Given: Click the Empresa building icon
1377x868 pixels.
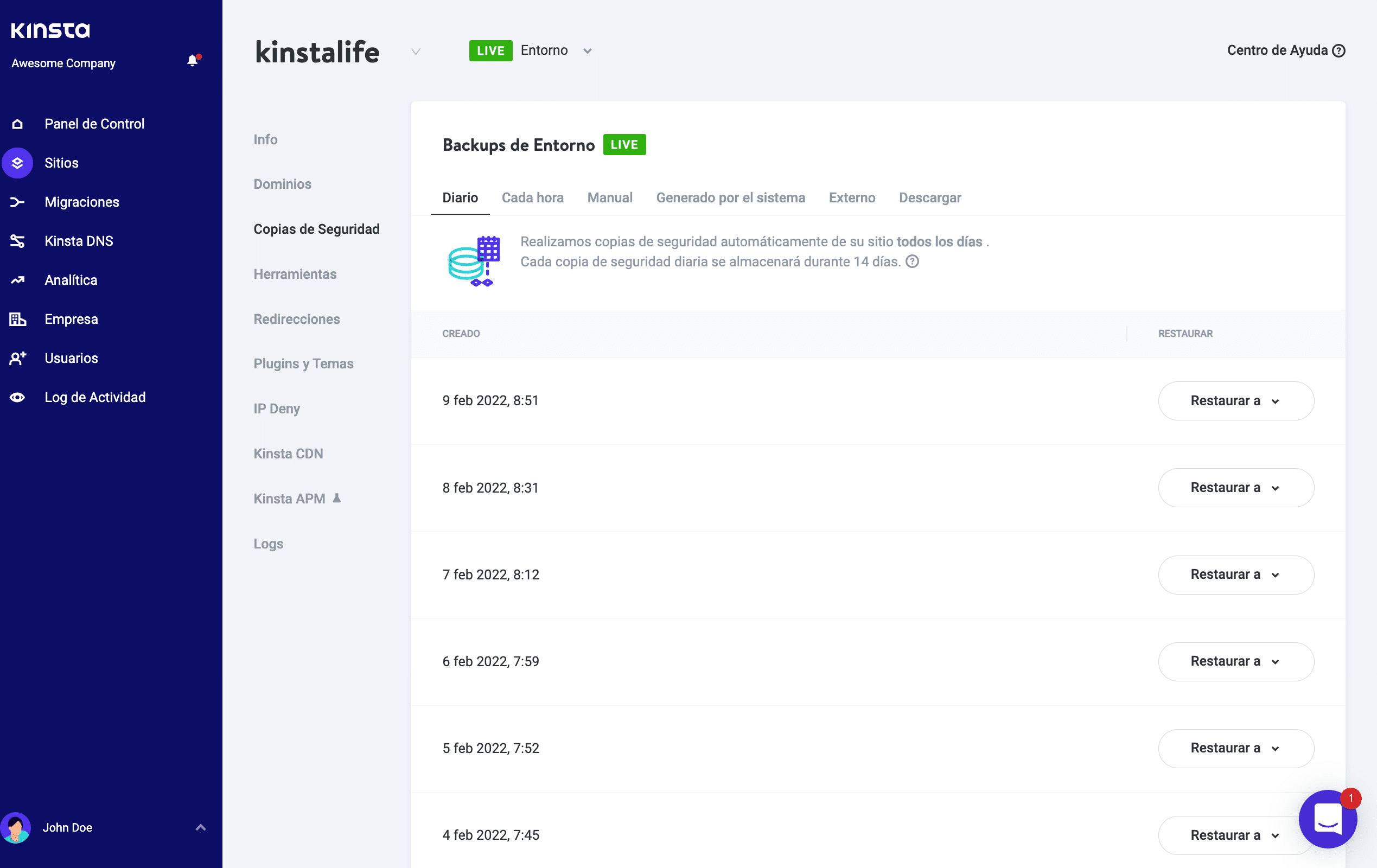Looking at the screenshot, I should click(18, 319).
